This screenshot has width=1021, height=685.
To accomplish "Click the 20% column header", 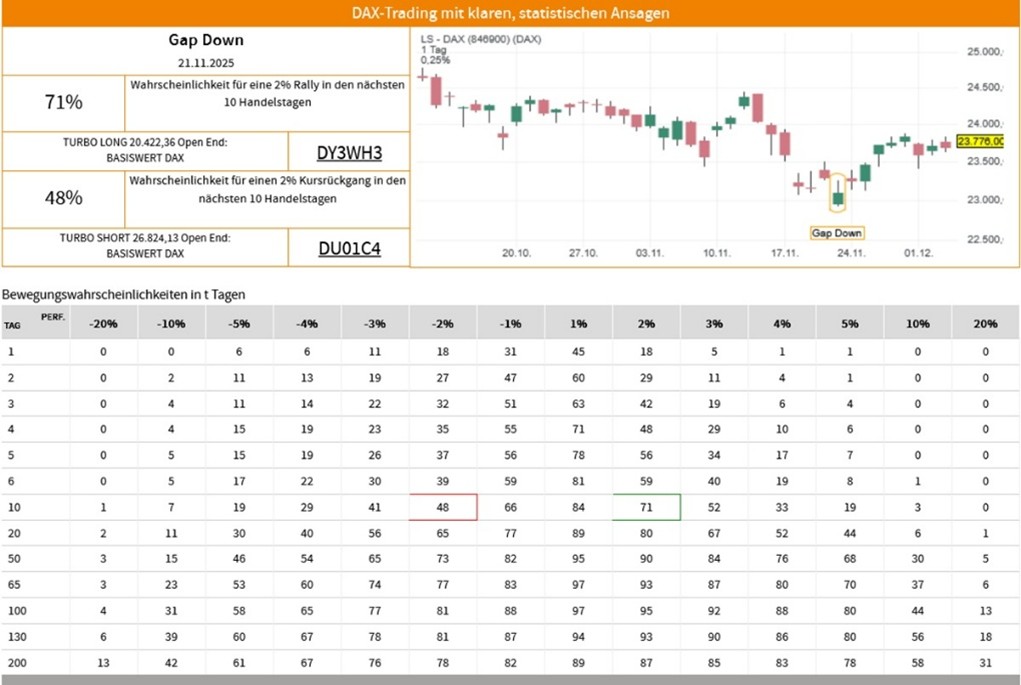I will [x=985, y=324].
